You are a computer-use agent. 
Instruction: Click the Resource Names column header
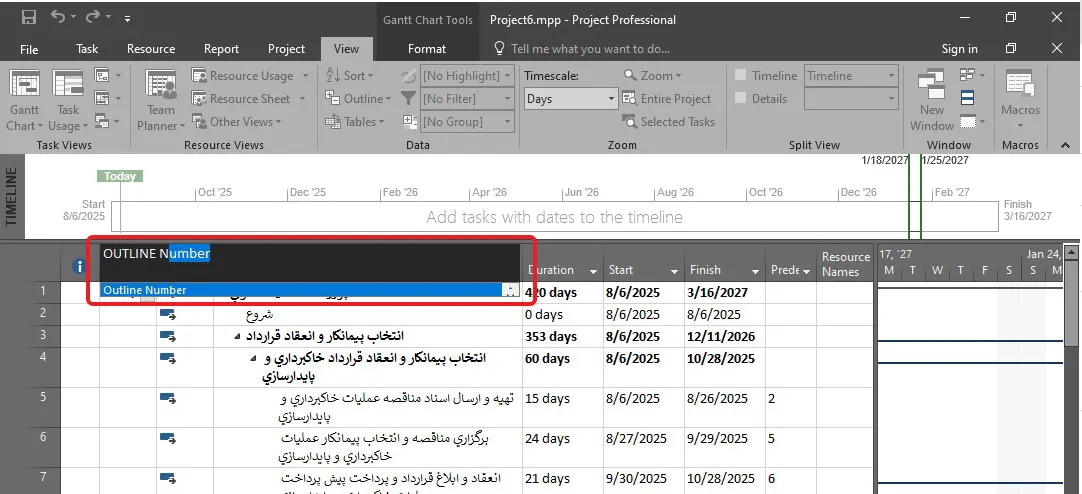pos(845,264)
